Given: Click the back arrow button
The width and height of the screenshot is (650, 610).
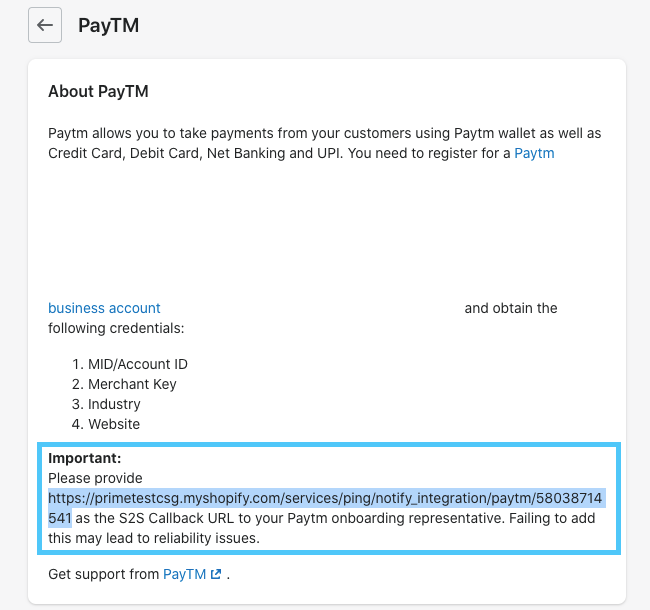Looking at the screenshot, I should point(45,25).
